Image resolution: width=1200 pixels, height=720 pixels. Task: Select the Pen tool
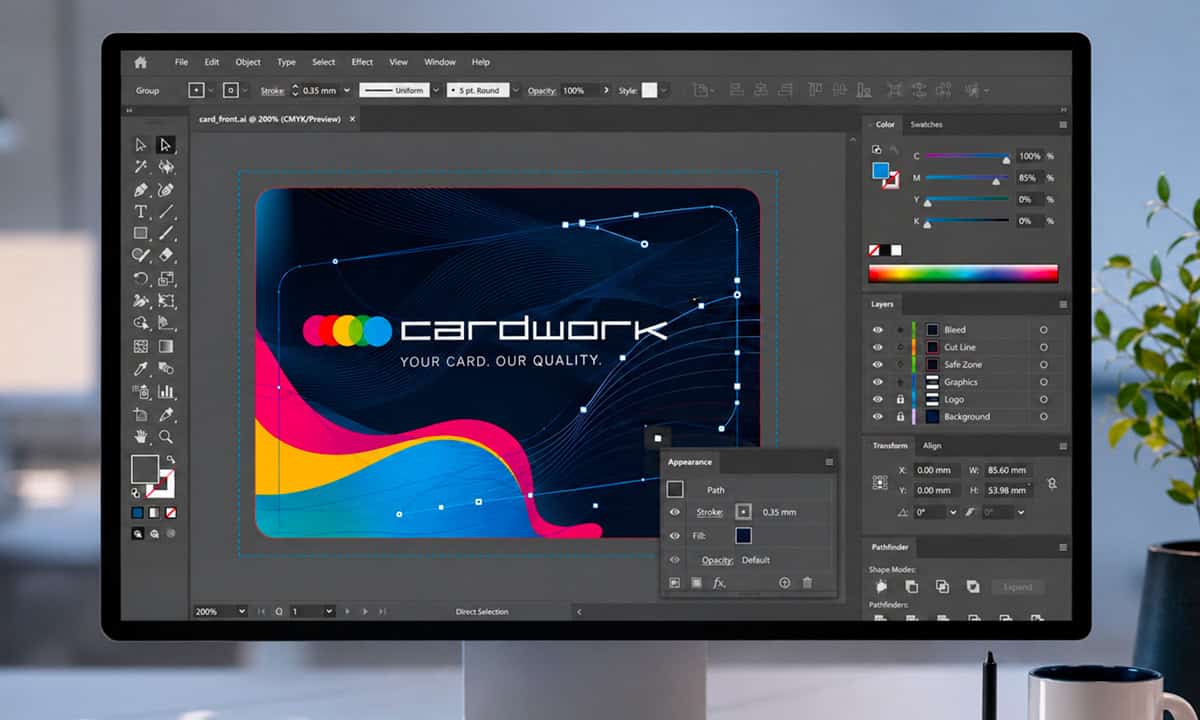point(141,190)
